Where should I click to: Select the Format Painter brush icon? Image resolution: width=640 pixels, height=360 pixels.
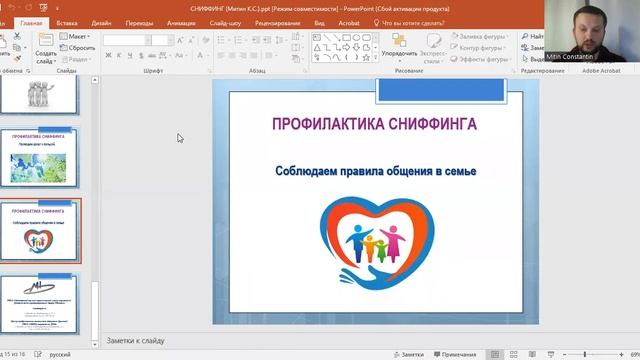17,59
